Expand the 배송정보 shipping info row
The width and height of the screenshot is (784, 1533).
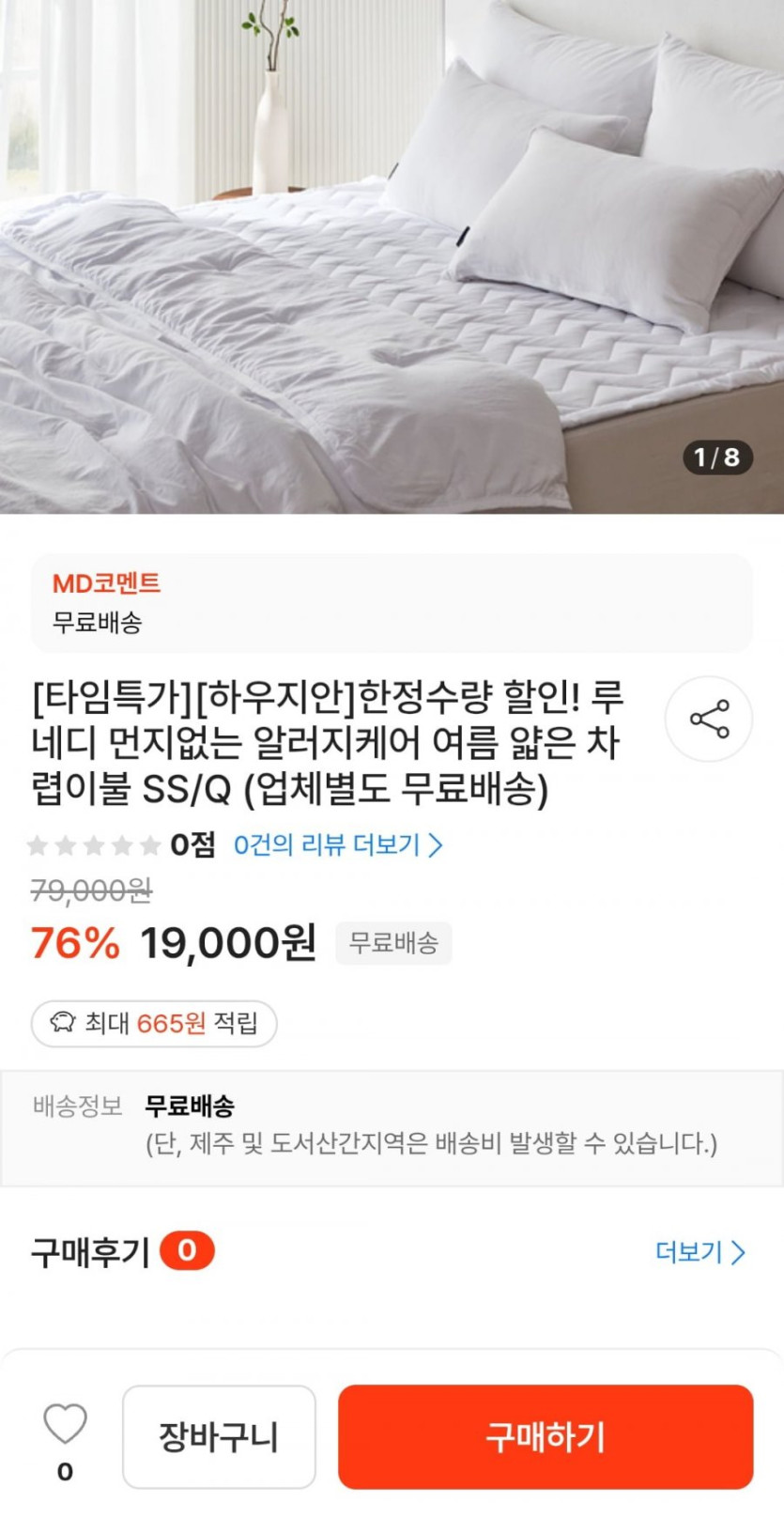tap(392, 1127)
